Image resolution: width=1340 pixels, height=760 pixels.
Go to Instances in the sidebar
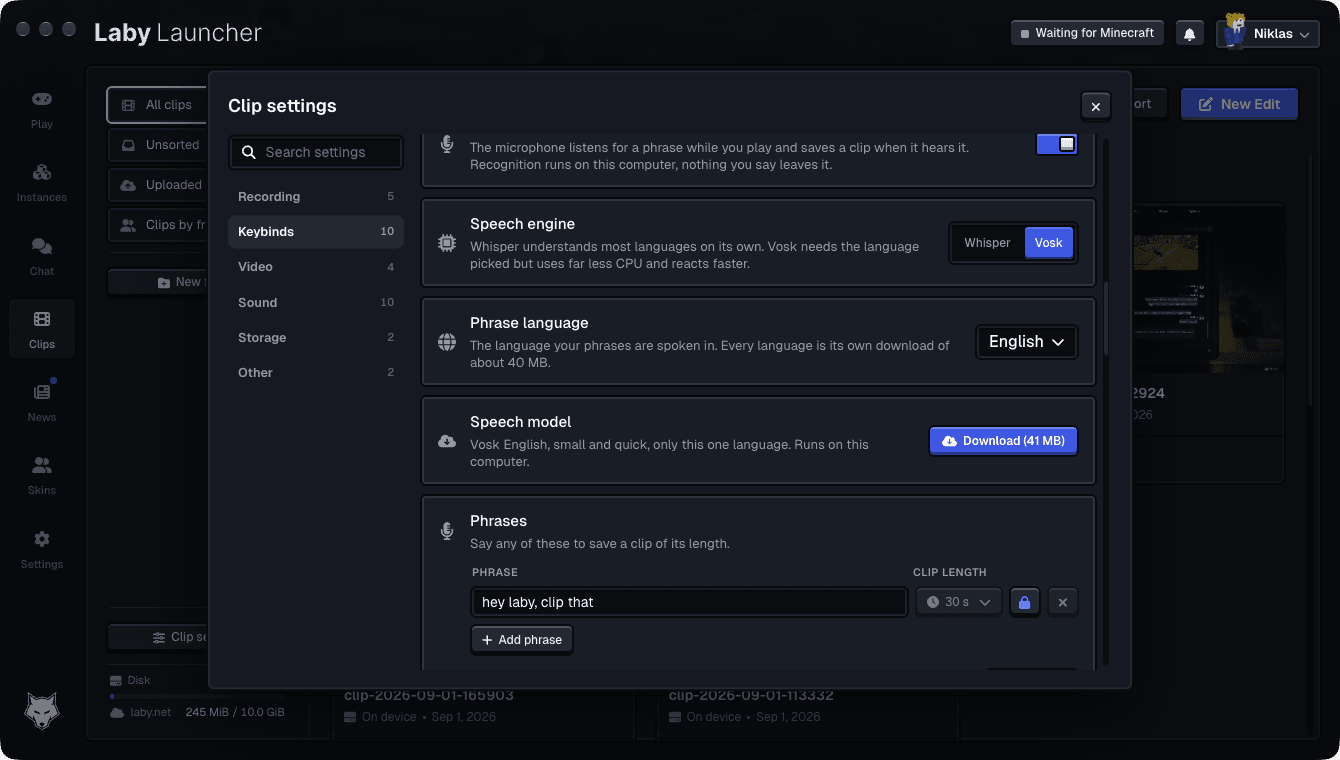(x=42, y=183)
